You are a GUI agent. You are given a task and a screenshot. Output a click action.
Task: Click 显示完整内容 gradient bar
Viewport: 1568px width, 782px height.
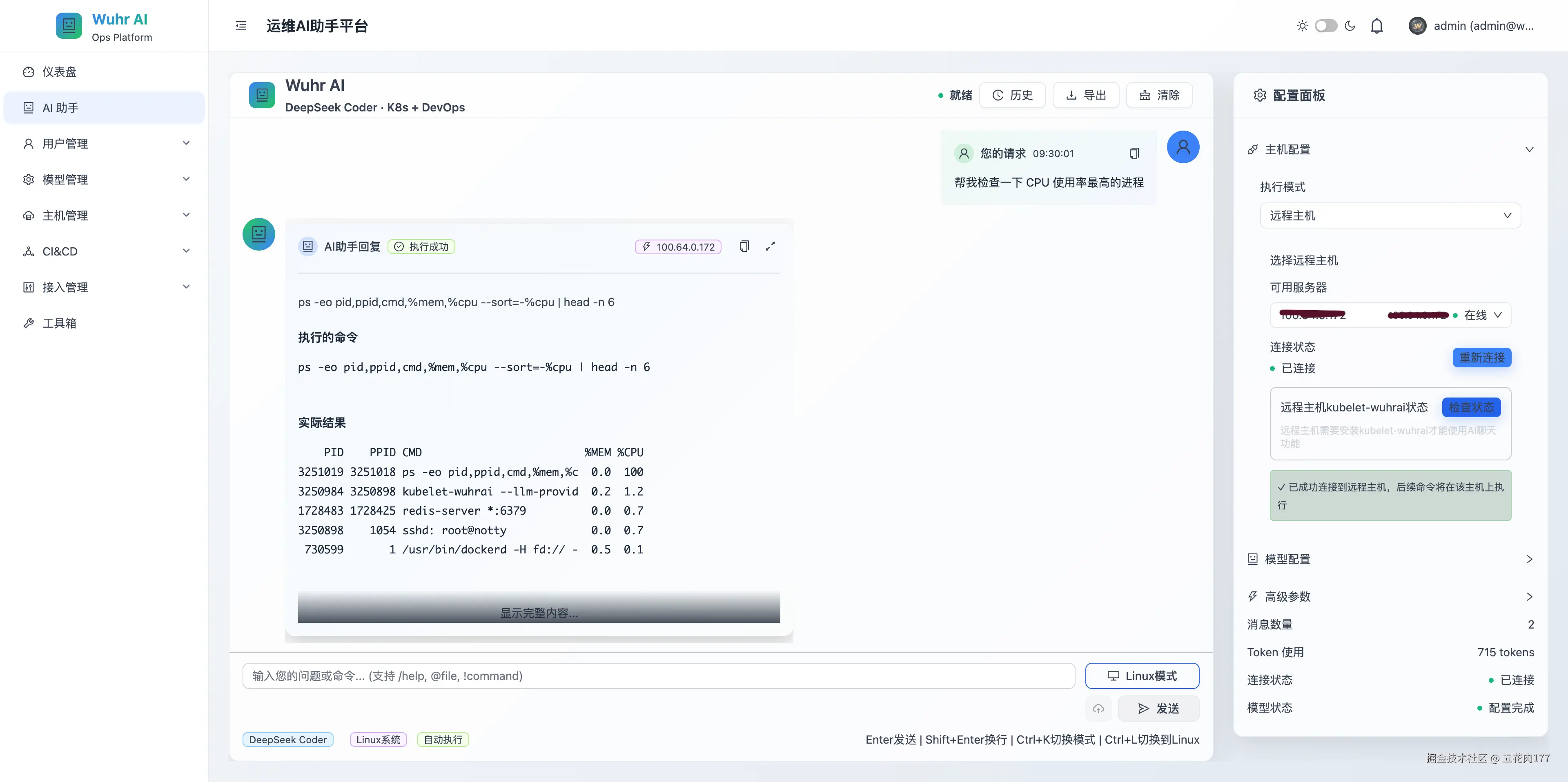coord(539,612)
